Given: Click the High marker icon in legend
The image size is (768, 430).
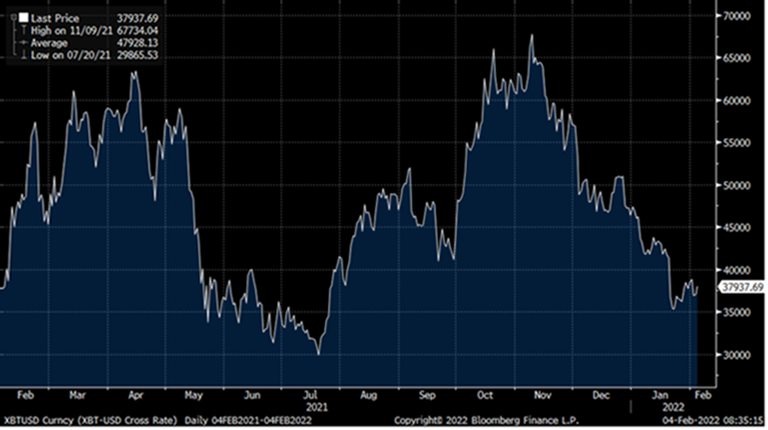Looking at the screenshot, I should (22, 30).
